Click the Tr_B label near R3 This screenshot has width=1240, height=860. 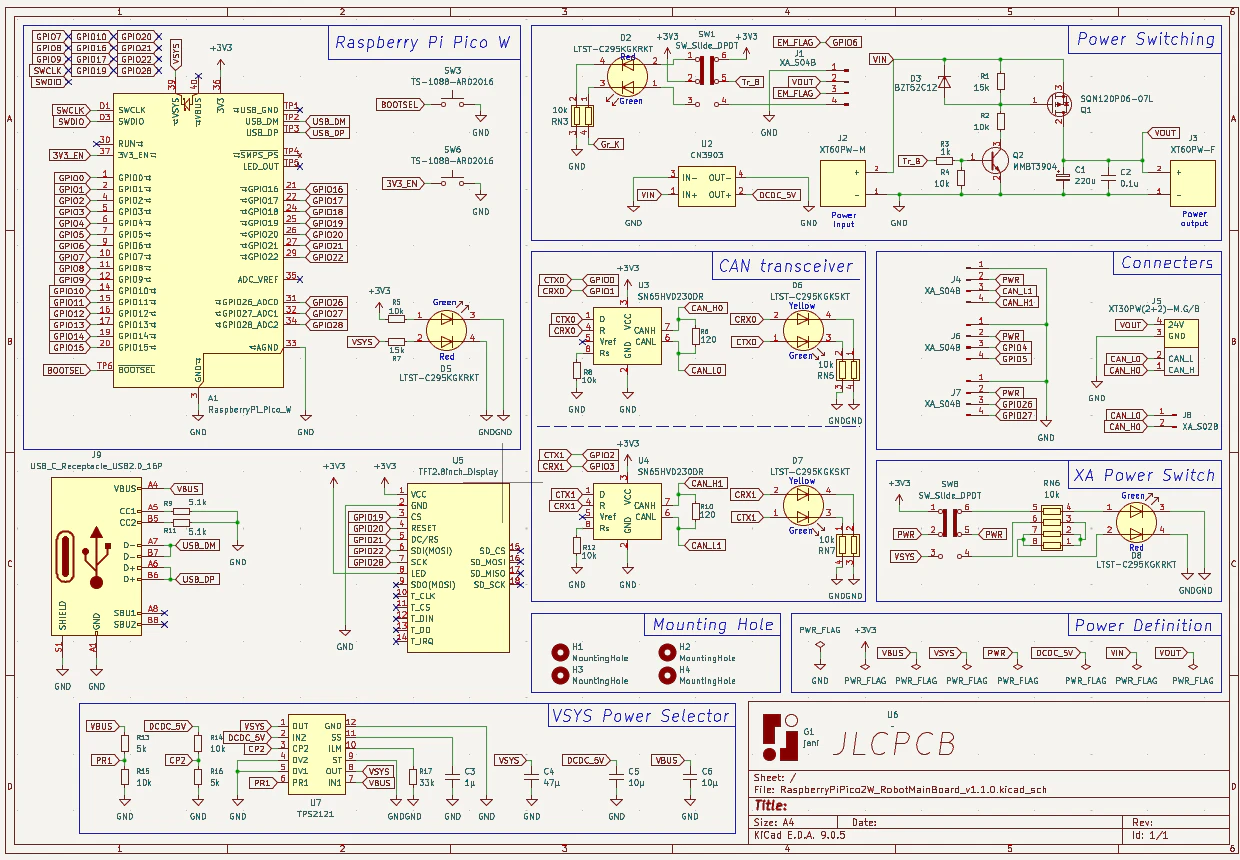click(x=911, y=160)
